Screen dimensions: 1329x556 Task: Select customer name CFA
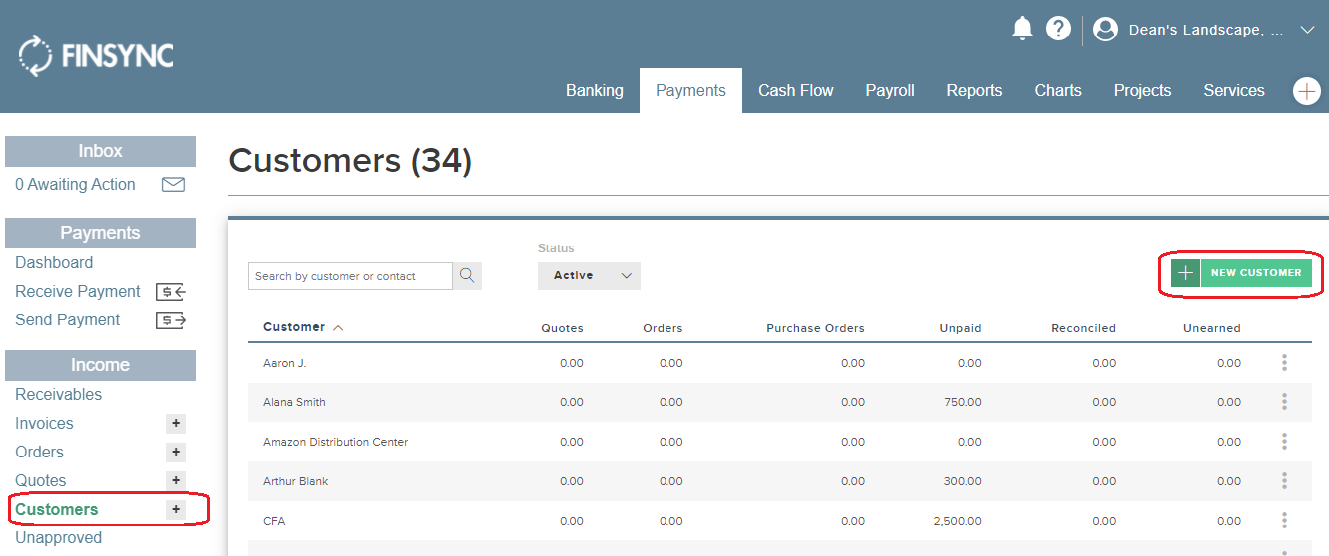pyautogui.click(x=274, y=521)
